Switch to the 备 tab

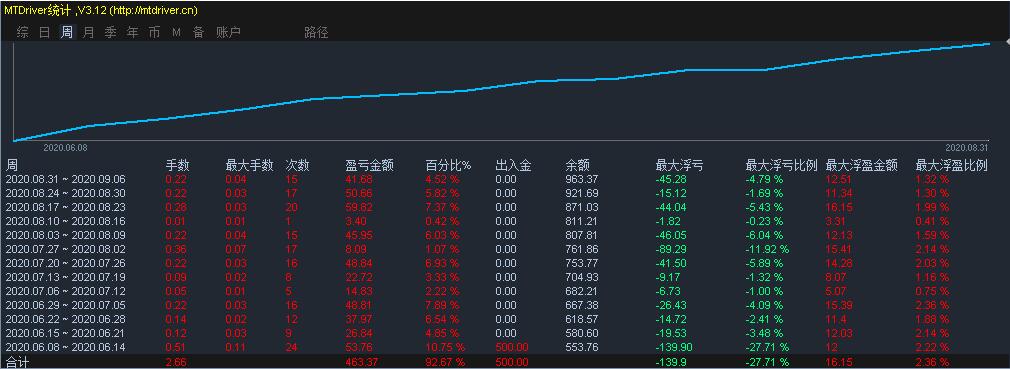tap(198, 32)
